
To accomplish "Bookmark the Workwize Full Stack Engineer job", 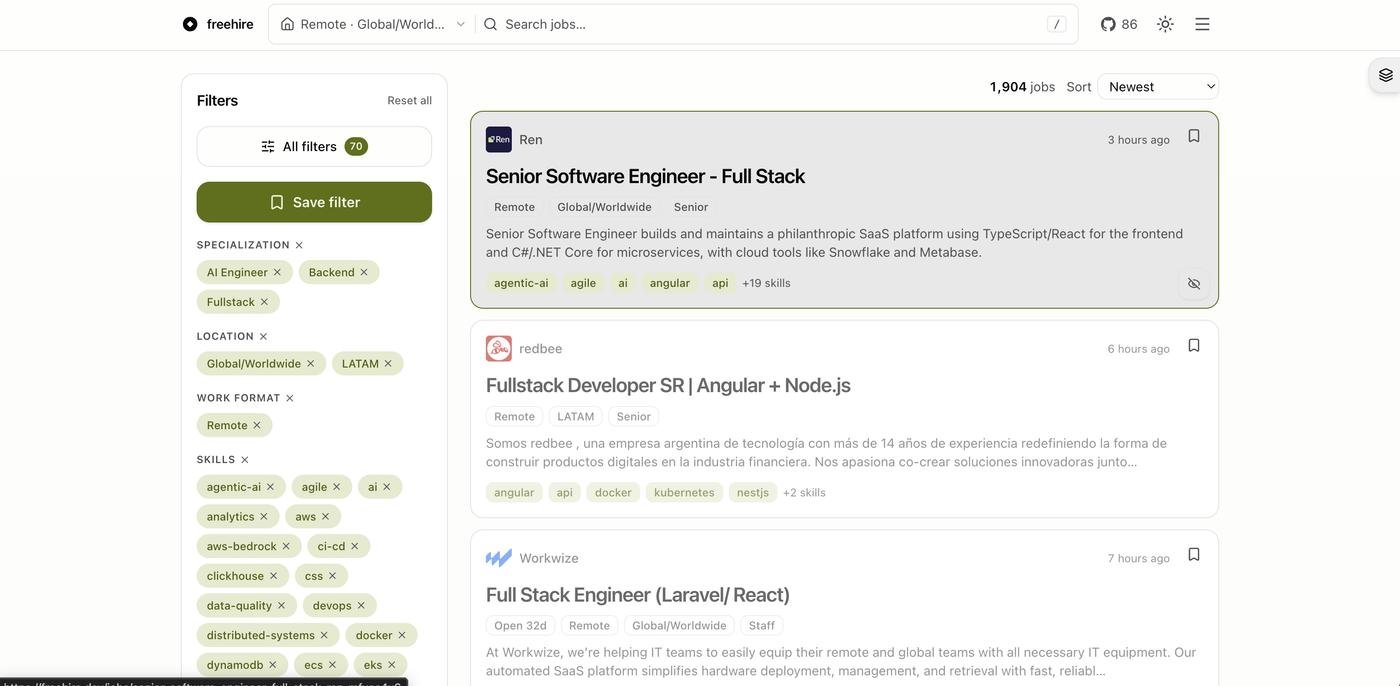I will tap(1194, 555).
